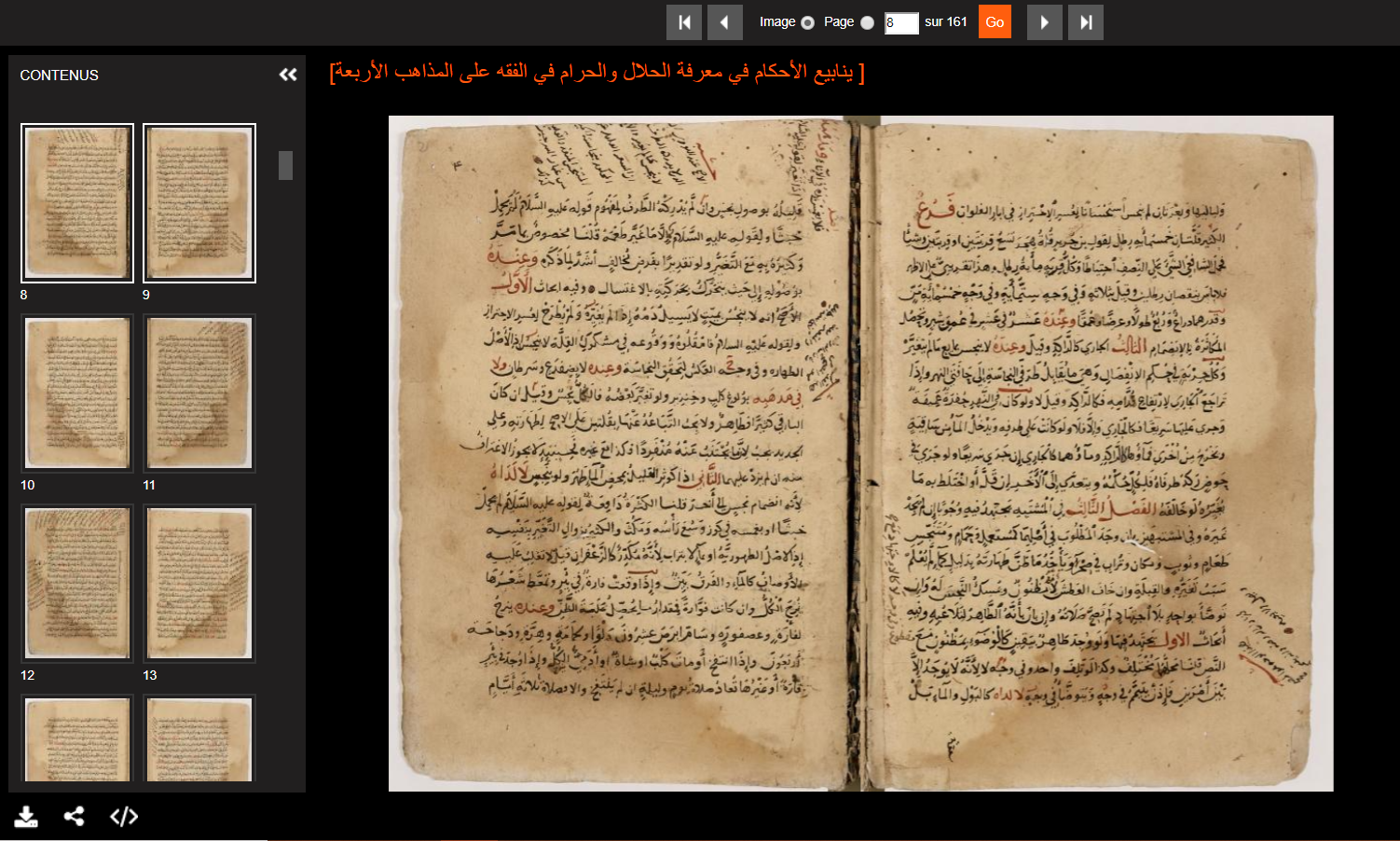This screenshot has width=1400, height=841.
Task: Open the share options
Action: [x=75, y=817]
